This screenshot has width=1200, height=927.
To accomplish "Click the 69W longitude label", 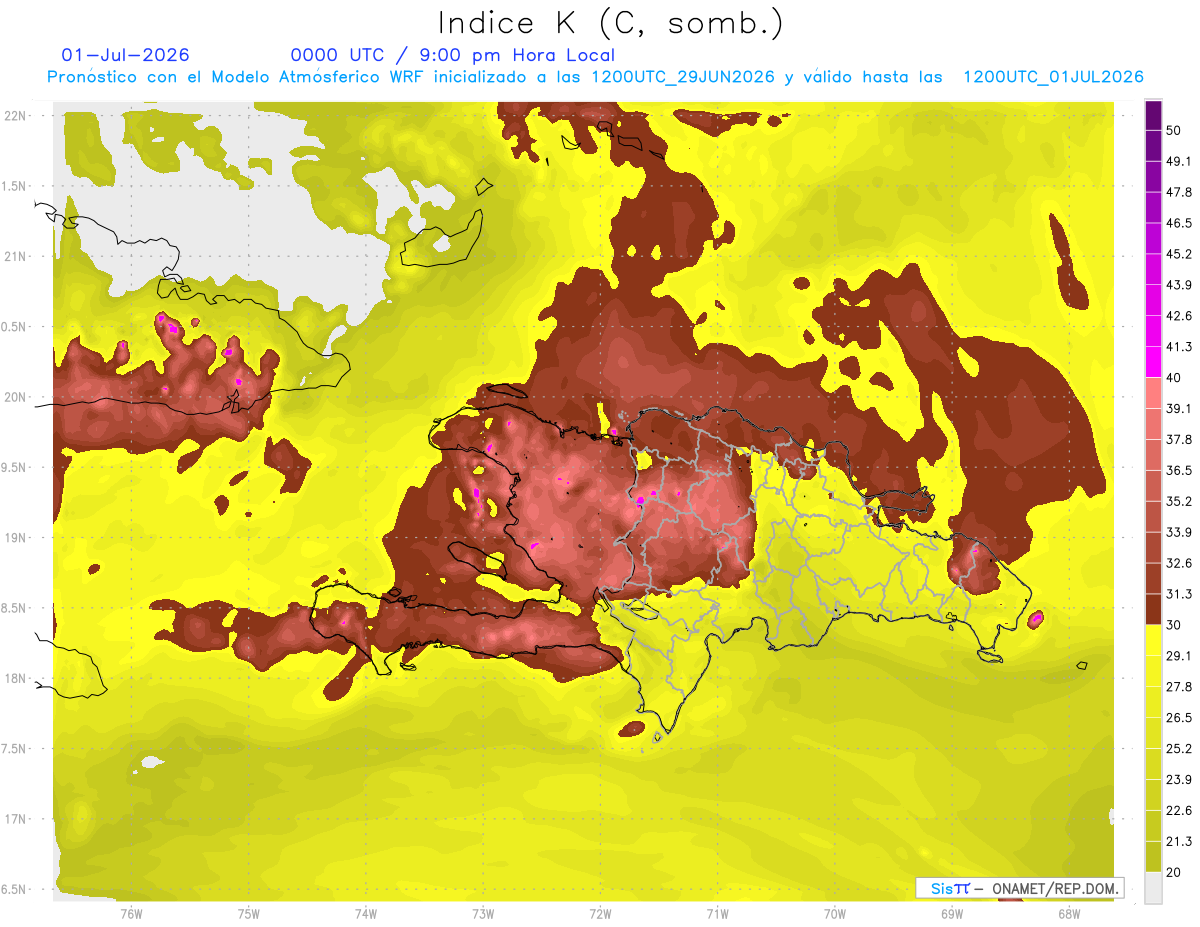I will (x=952, y=914).
